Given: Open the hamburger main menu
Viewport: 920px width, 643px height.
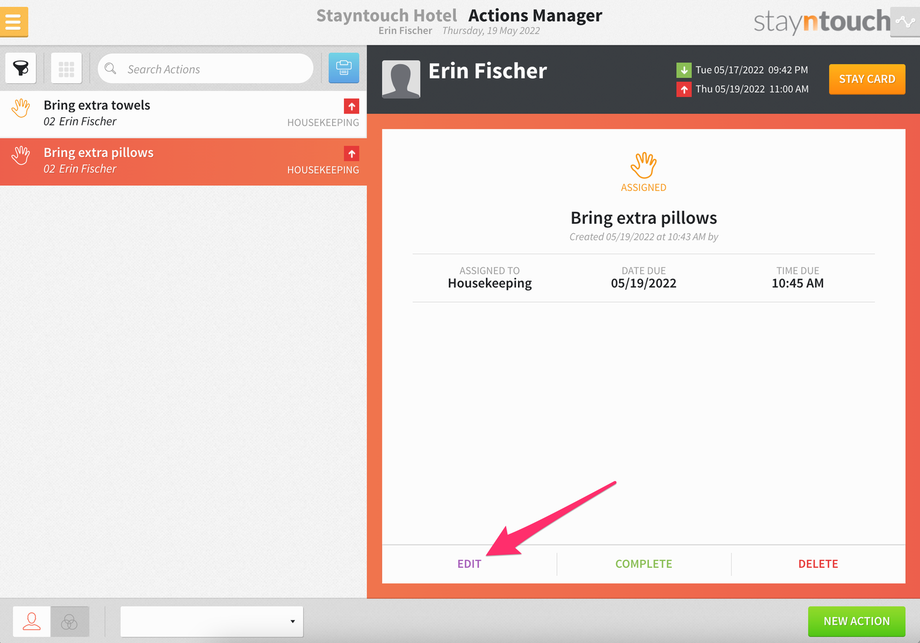Looking at the screenshot, I should coord(13,22).
